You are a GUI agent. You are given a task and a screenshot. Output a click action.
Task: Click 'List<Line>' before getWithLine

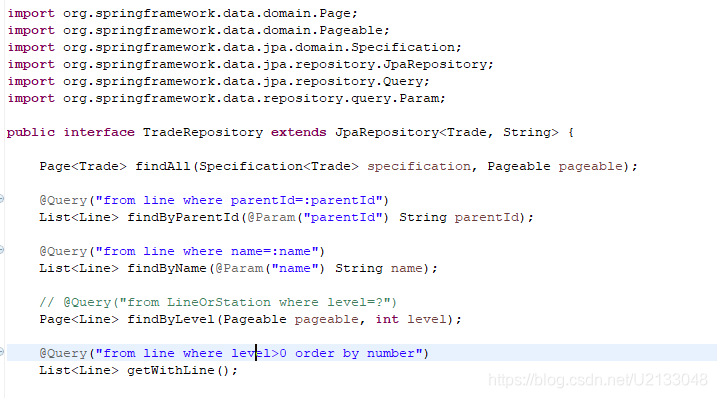[x=79, y=370]
